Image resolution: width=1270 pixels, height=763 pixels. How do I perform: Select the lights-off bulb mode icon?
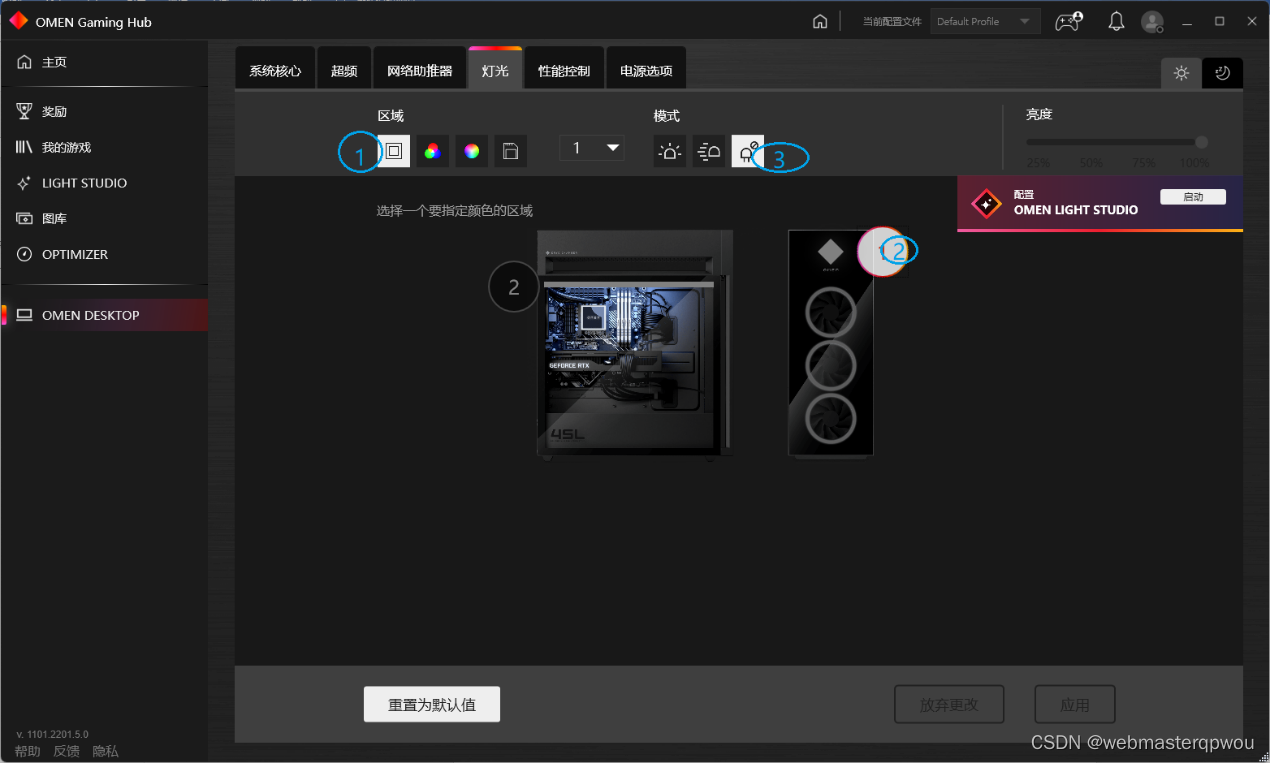748,151
